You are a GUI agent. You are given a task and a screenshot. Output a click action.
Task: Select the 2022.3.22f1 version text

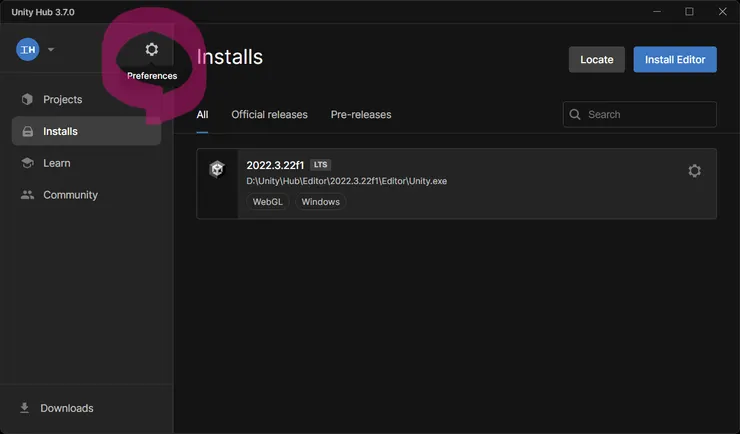click(x=275, y=165)
